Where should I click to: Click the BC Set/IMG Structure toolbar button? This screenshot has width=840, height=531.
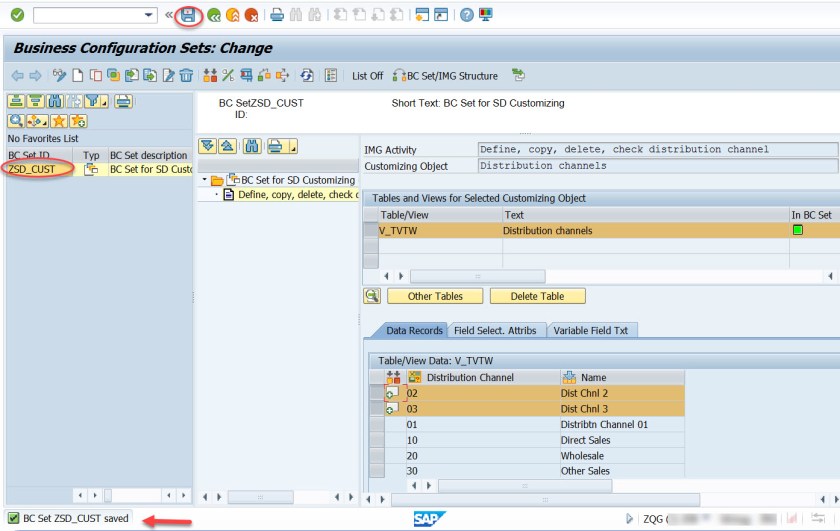pyautogui.click(x=445, y=76)
